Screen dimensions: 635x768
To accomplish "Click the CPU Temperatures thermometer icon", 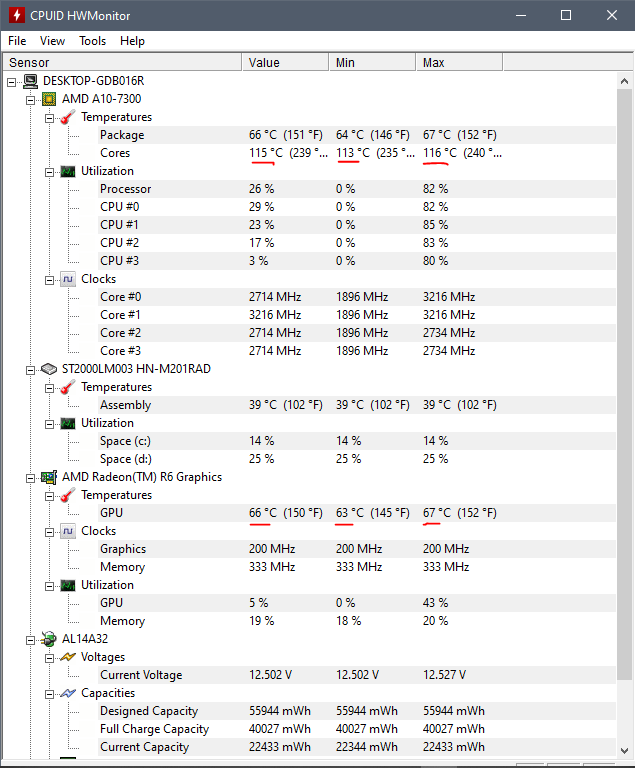I will coord(68,117).
